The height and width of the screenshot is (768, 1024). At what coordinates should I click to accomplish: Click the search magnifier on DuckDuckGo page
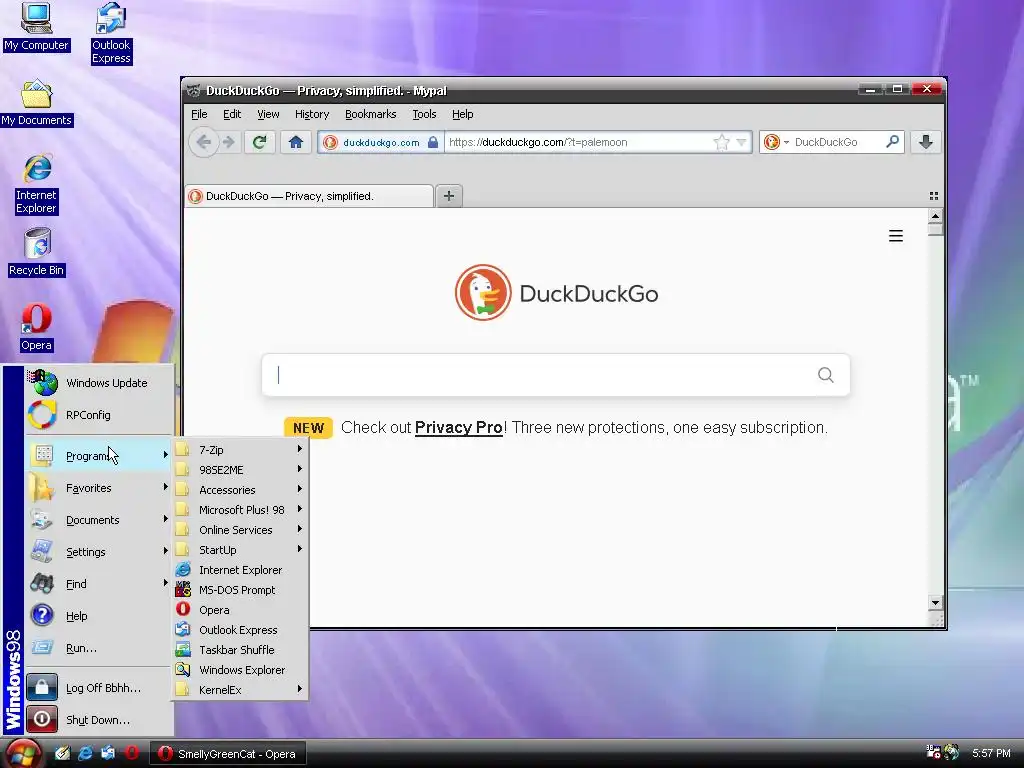825,375
